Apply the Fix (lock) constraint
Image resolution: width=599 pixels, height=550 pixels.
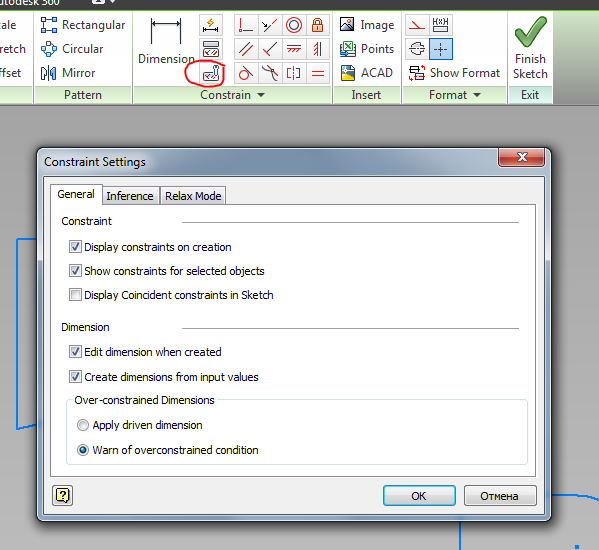(x=317, y=25)
